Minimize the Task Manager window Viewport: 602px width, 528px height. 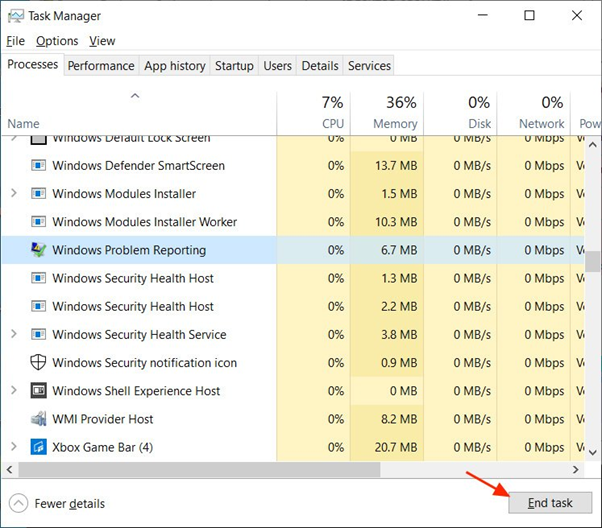[483, 15]
